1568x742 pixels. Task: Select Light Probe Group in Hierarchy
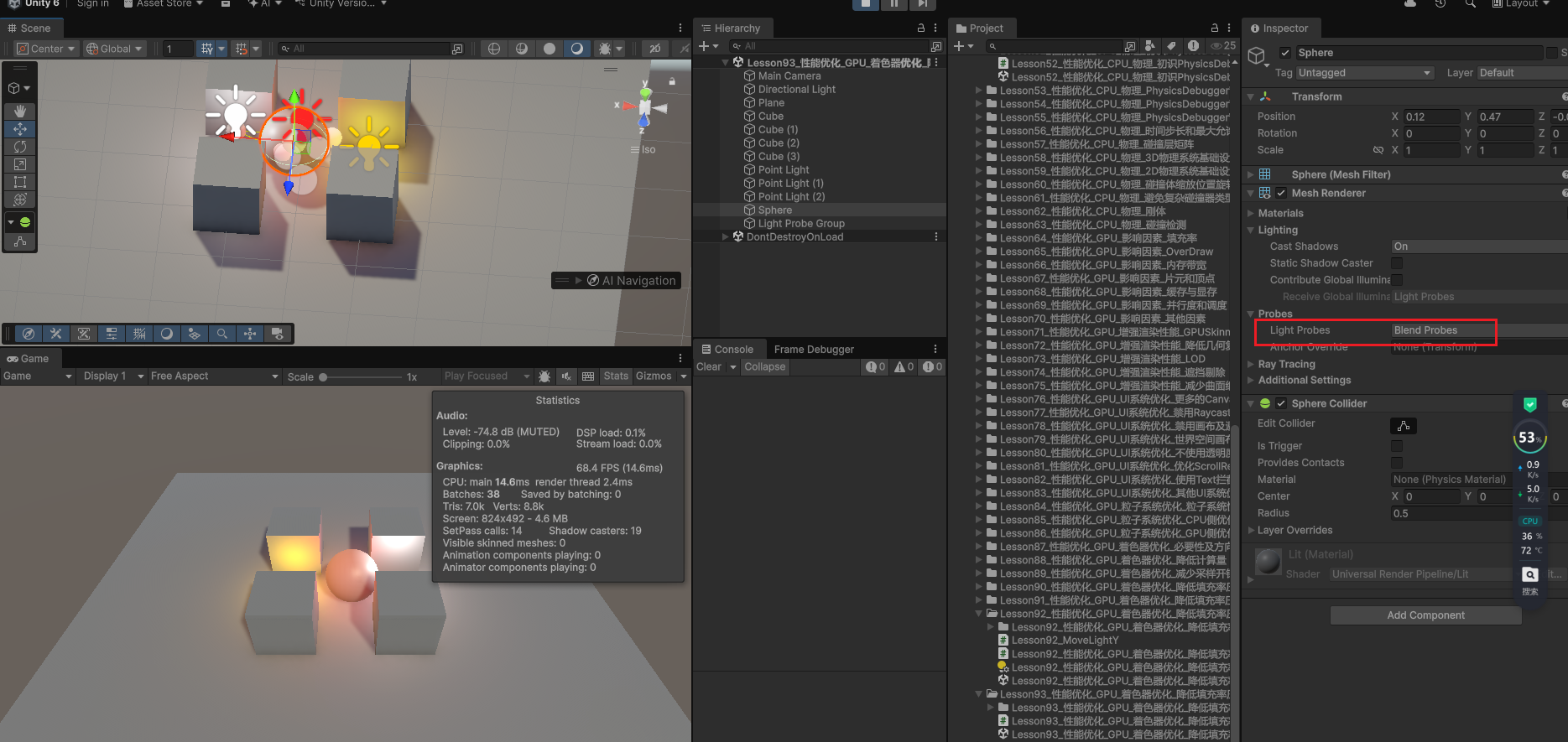pyautogui.click(x=800, y=224)
